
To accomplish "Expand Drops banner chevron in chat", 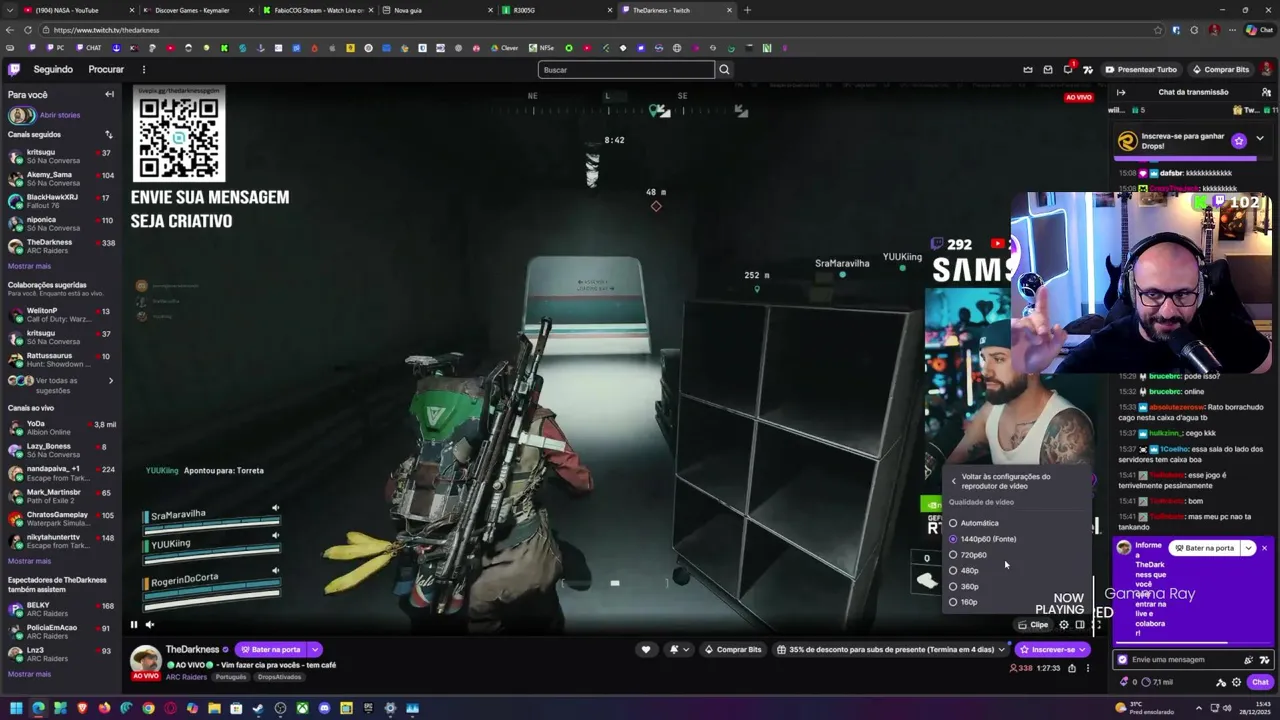I will [x=1260, y=139].
